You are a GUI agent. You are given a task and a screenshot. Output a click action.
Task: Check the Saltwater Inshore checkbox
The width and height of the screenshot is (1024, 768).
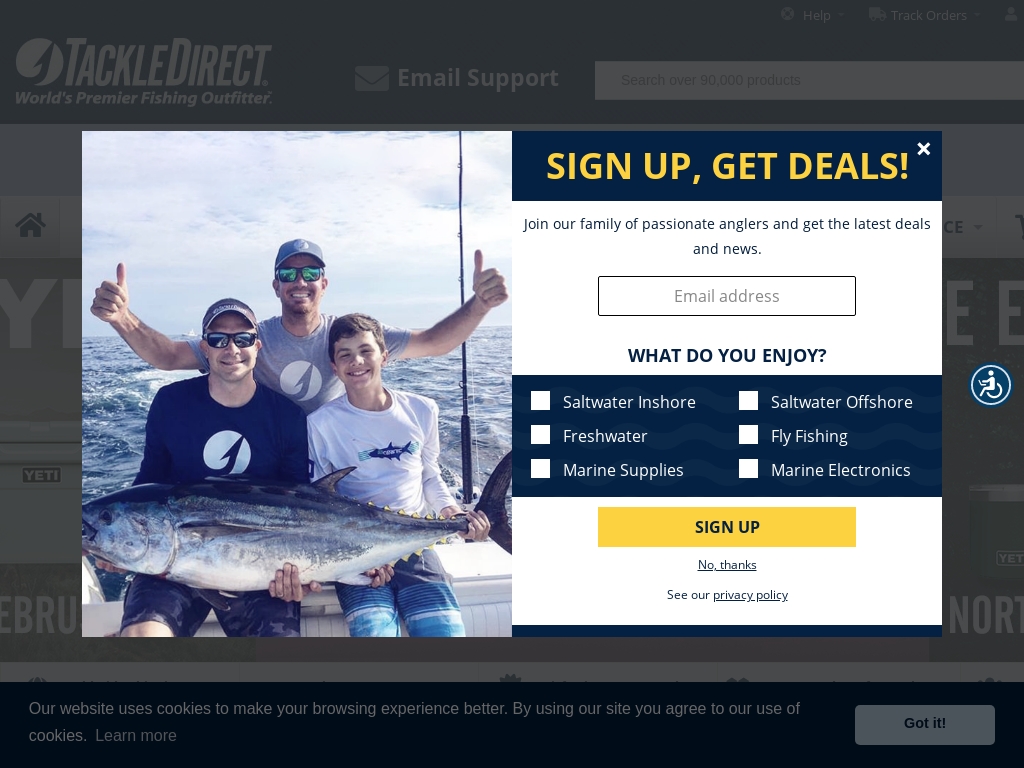coord(540,401)
